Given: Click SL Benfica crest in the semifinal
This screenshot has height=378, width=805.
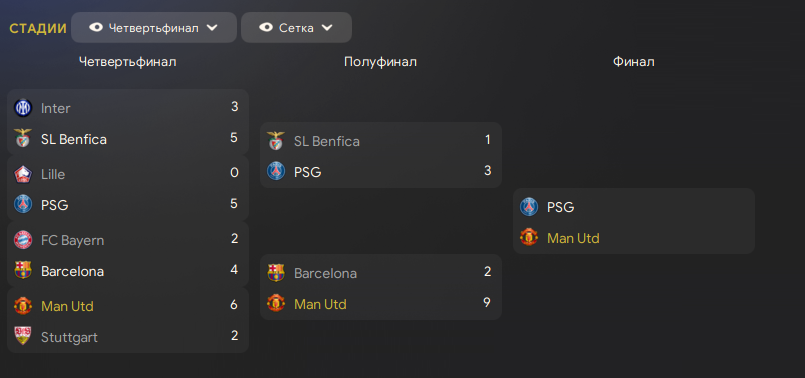Looking at the screenshot, I should (276, 141).
